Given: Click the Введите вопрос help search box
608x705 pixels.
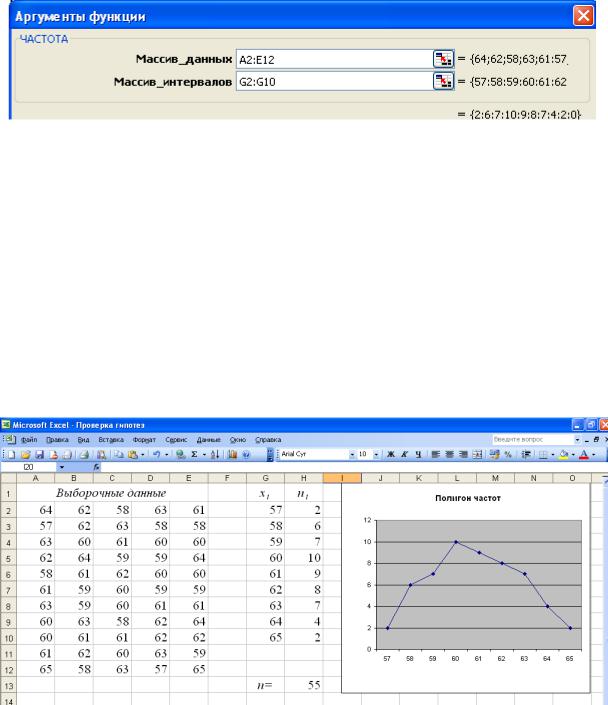Looking at the screenshot, I should tap(532, 439).
